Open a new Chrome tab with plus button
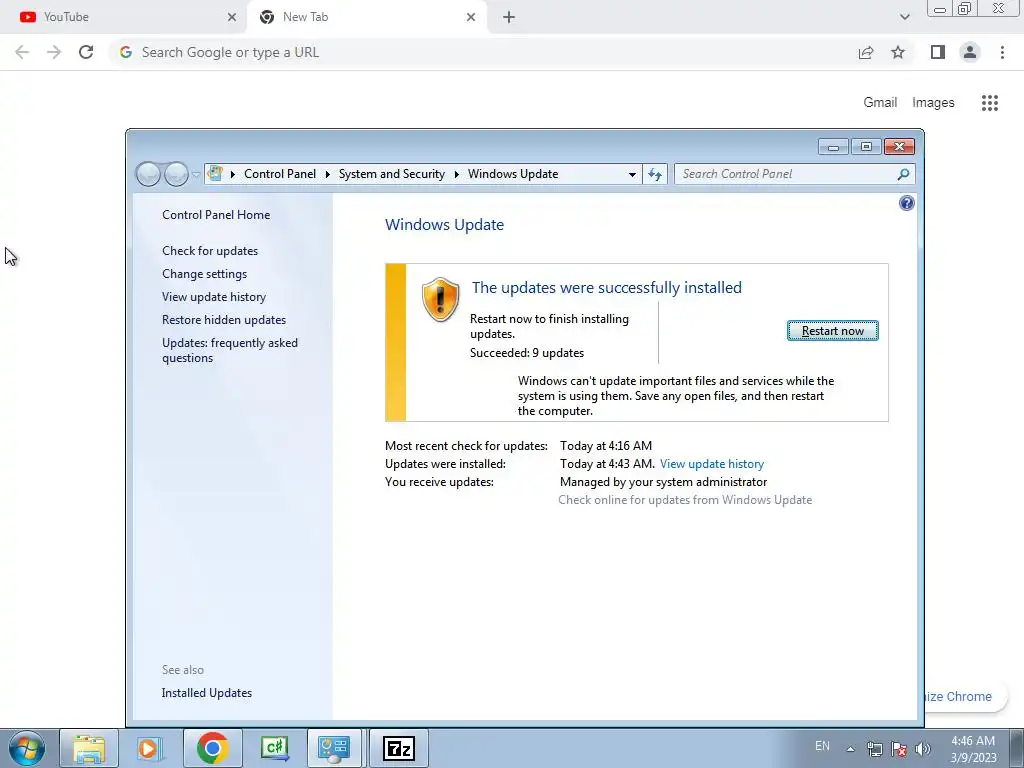 click(x=509, y=17)
